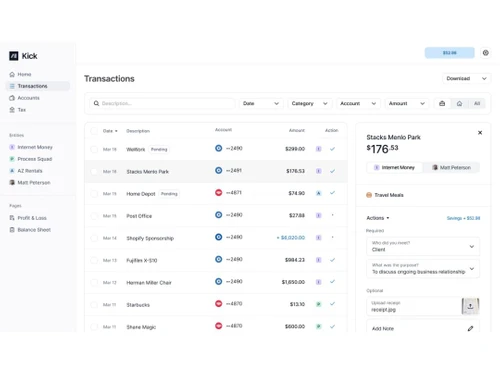Click the red account icon in Home Depot row

pyautogui.click(x=218, y=192)
